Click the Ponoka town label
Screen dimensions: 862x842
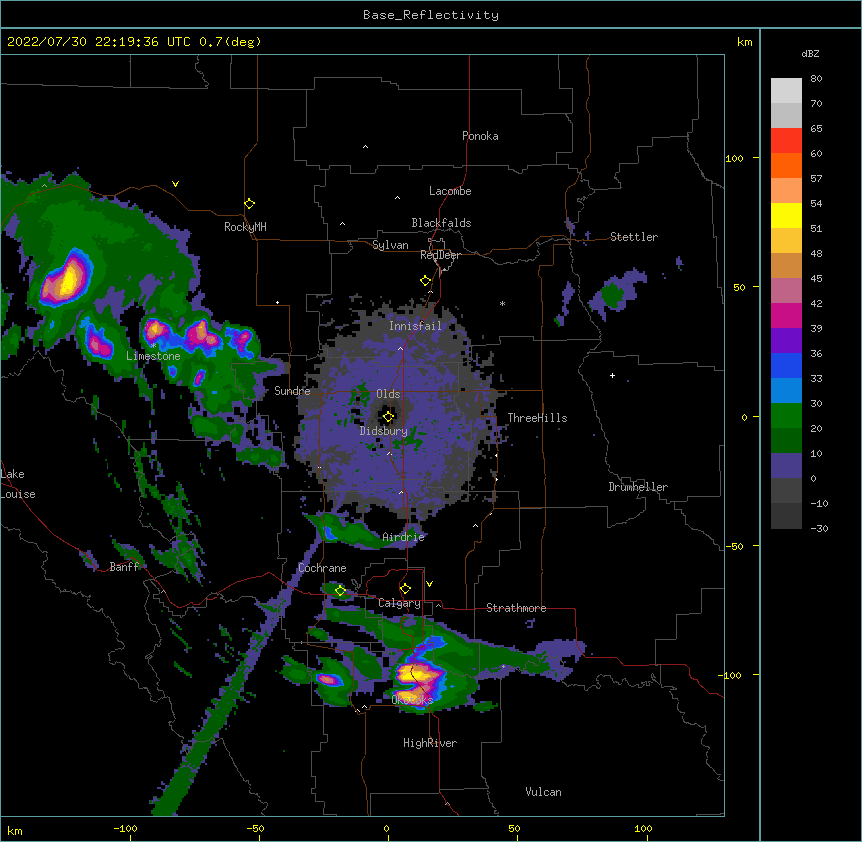480,136
